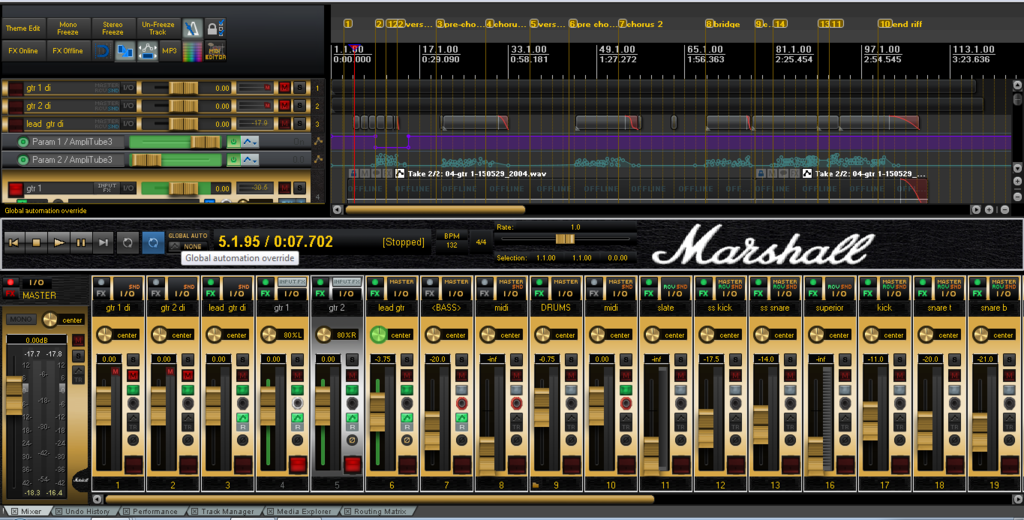Open FX chain of DRUMS mixer strip

[540, 293]
